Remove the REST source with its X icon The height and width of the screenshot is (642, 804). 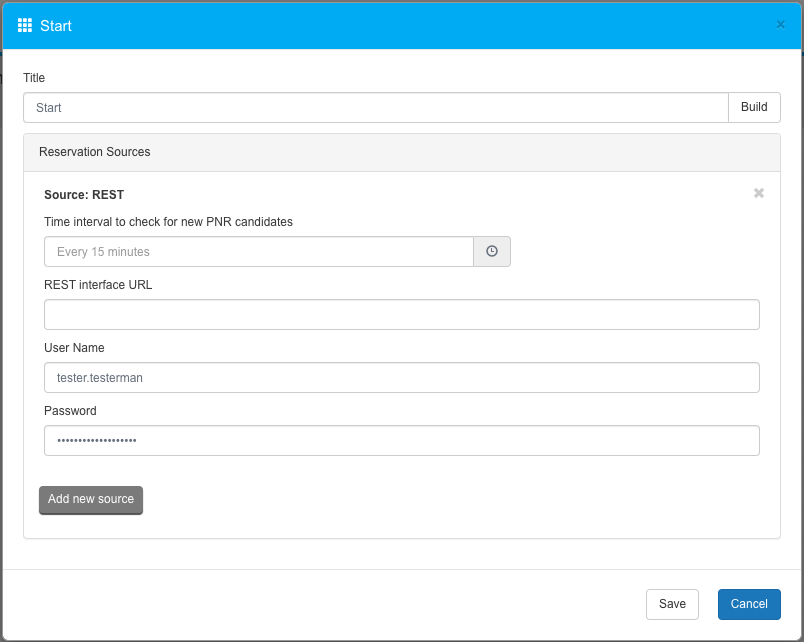tap(759, 193)
